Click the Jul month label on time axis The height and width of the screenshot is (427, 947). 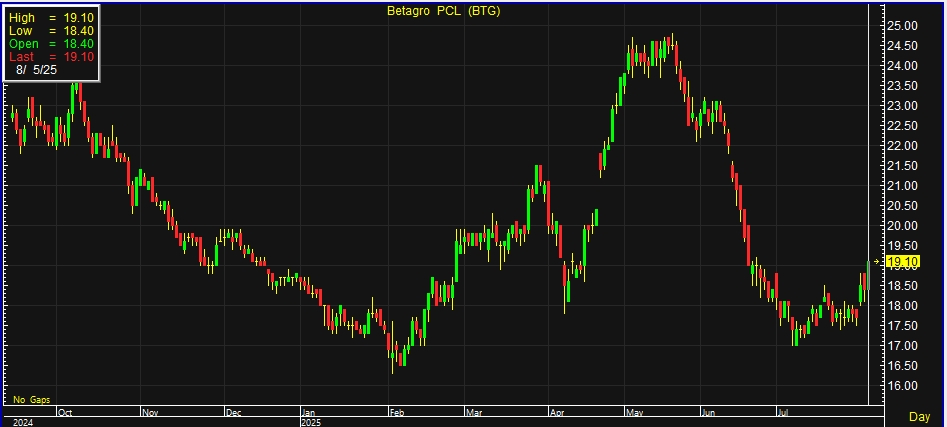783,413
